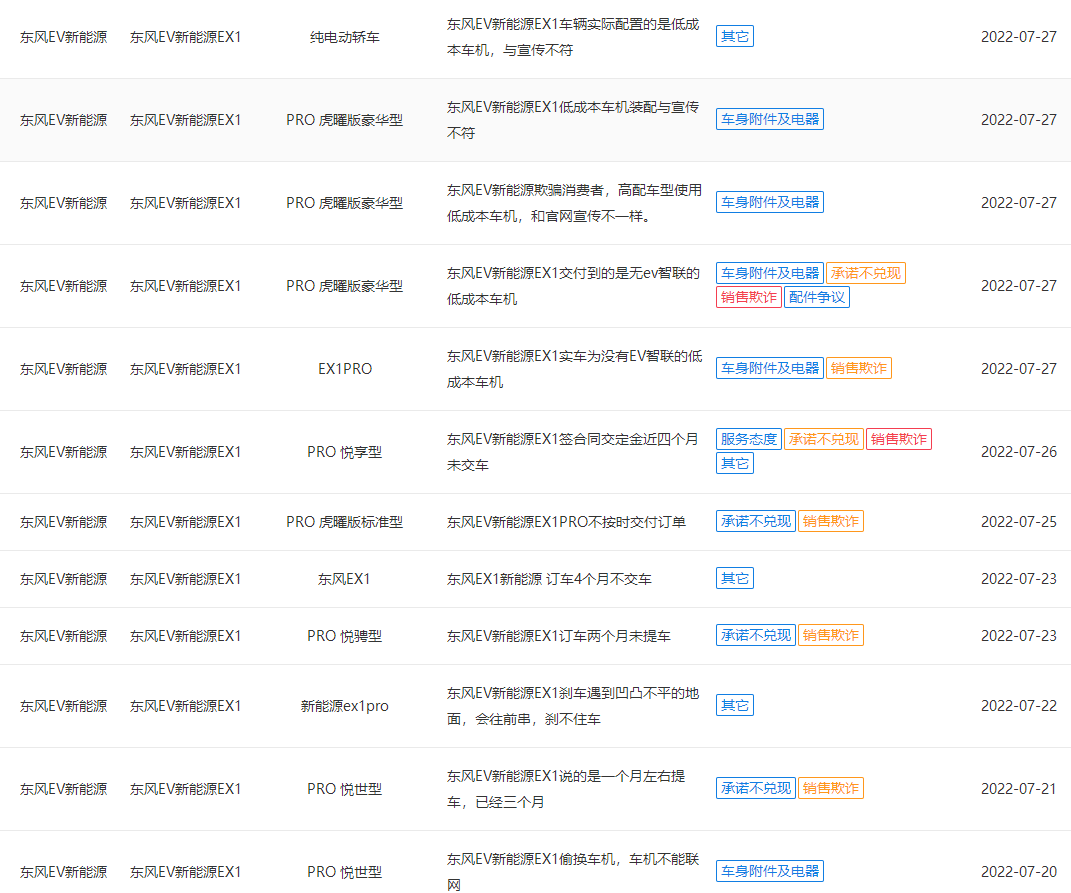The width and height of the screenshot is (1071, 893).
Task: Click 承诺不兑现 tag in 虎曜版标准型 row
Action: coord(755,521)
